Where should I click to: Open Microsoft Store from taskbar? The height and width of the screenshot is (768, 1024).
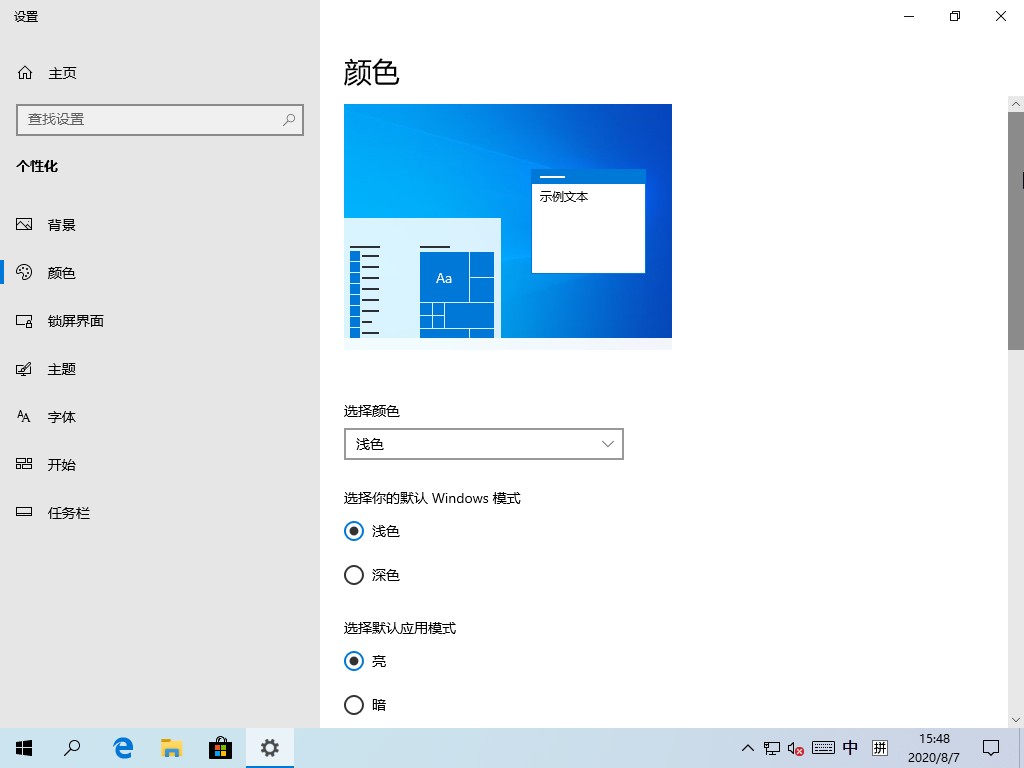pos(220,747)
